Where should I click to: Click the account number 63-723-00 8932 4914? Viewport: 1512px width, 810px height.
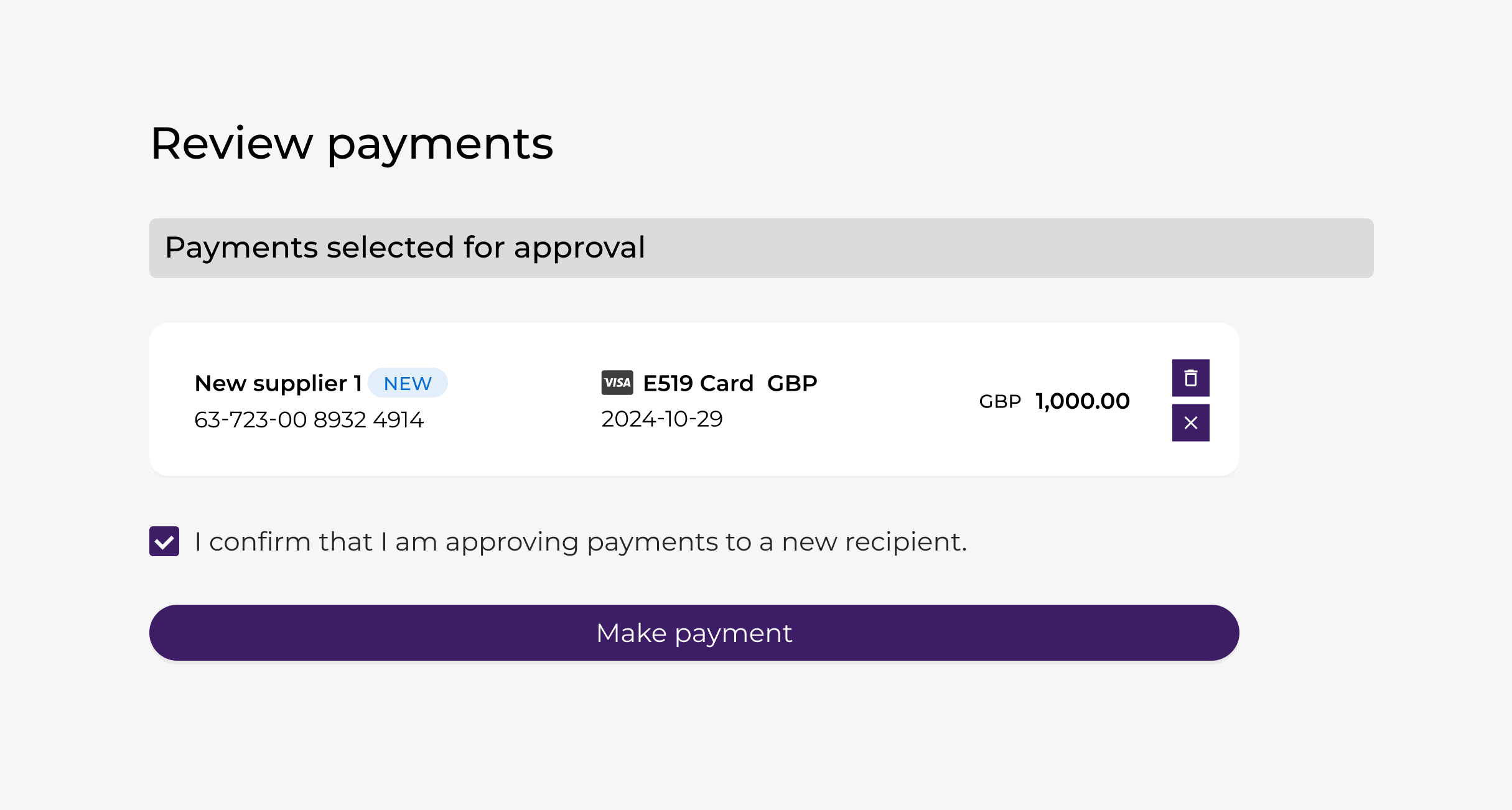click(309, 420)
